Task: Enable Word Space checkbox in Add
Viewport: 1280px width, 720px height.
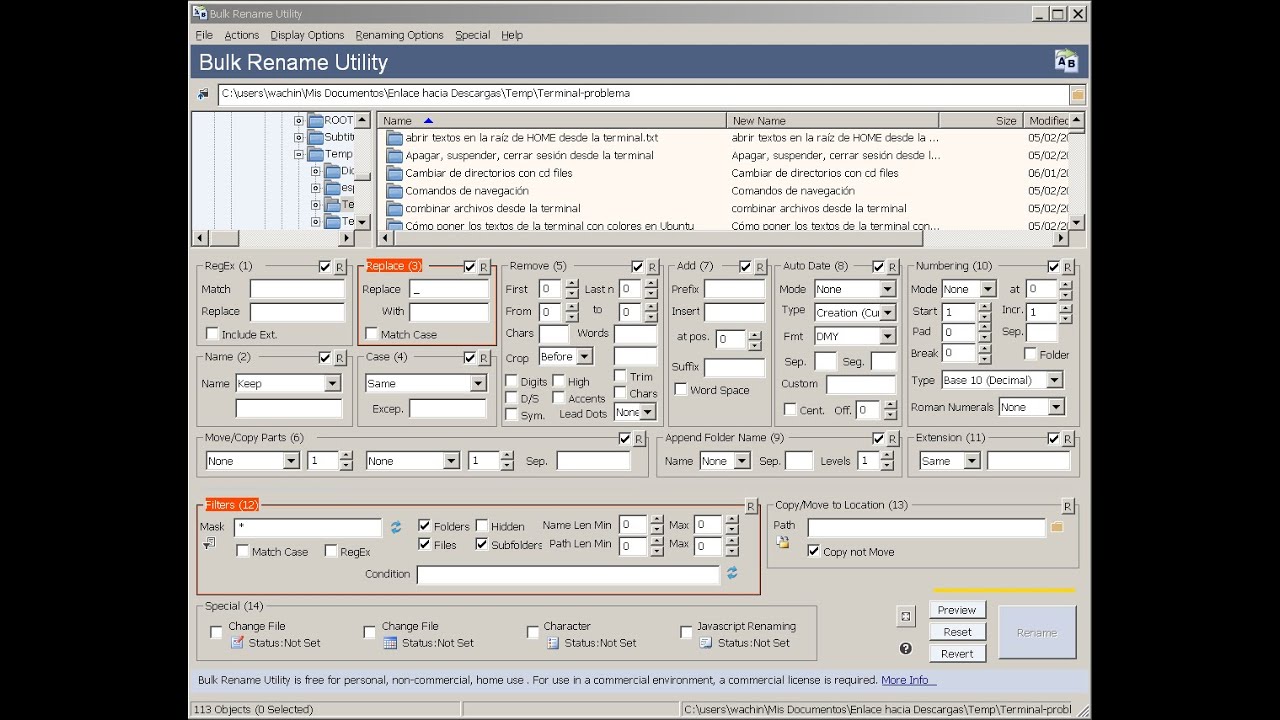Action: coord(681,390)
